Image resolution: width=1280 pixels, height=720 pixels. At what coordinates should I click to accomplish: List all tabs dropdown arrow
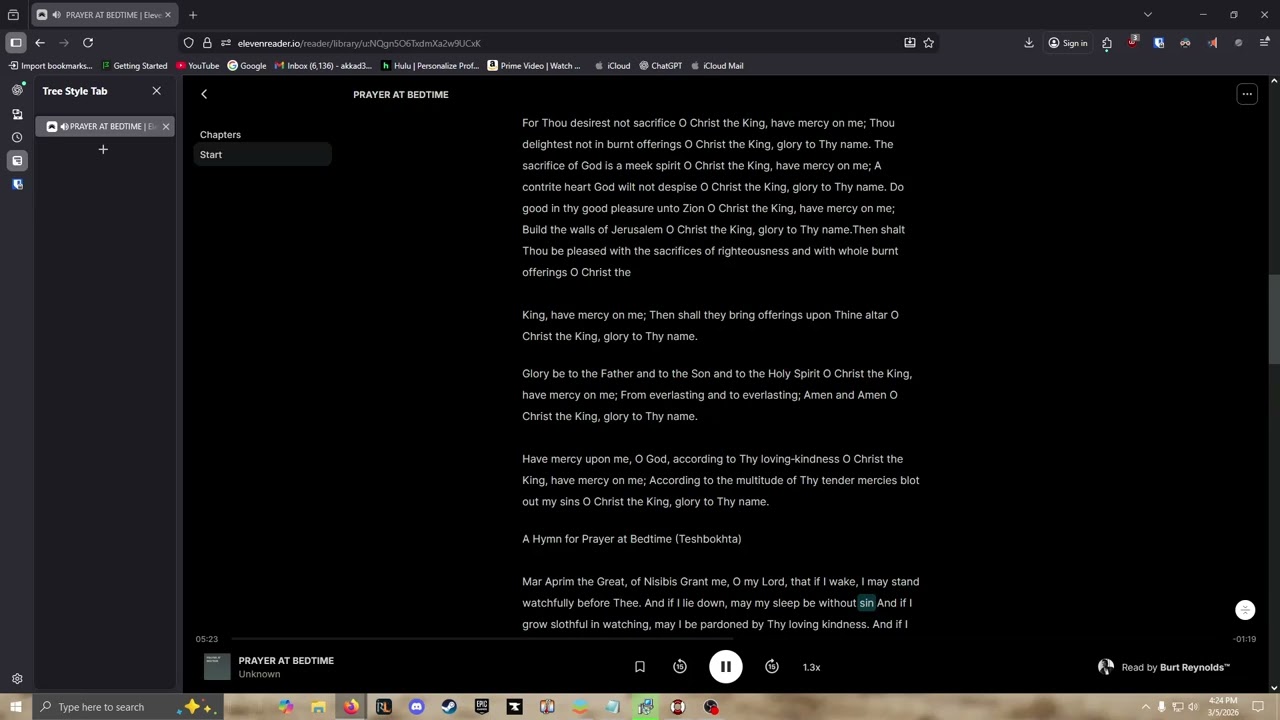click(1148, 15)
